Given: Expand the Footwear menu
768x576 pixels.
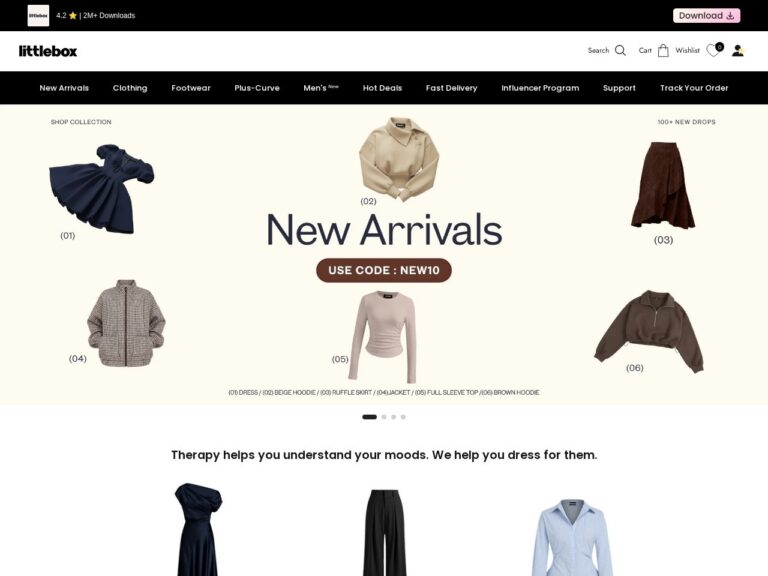Looking at the screenshot, I should click(x=191, y=88).
